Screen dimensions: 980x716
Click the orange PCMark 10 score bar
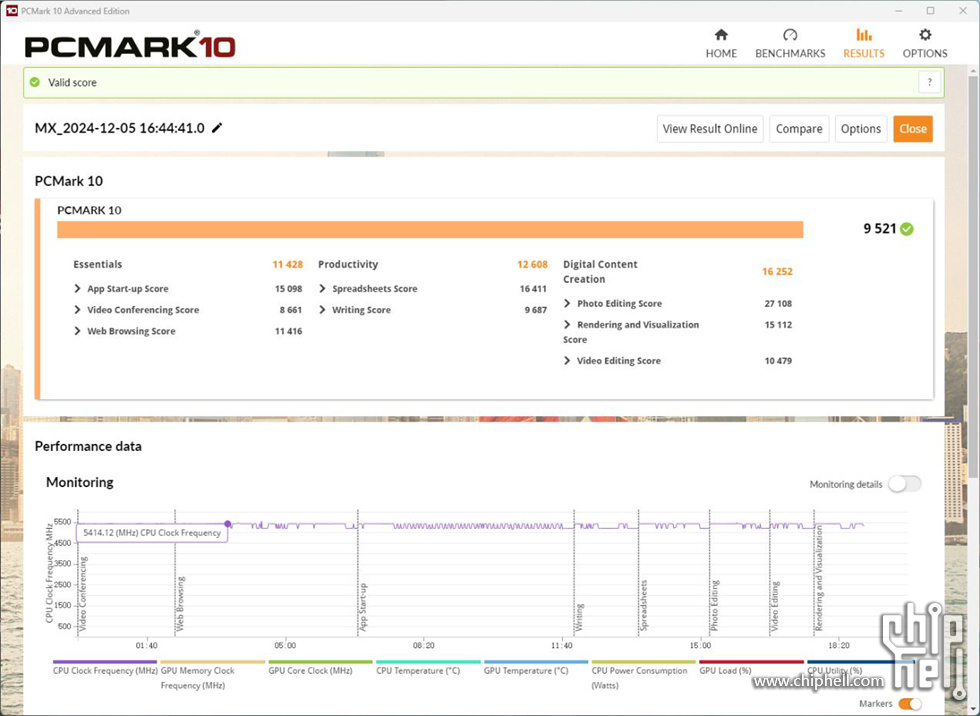point(430,229)
